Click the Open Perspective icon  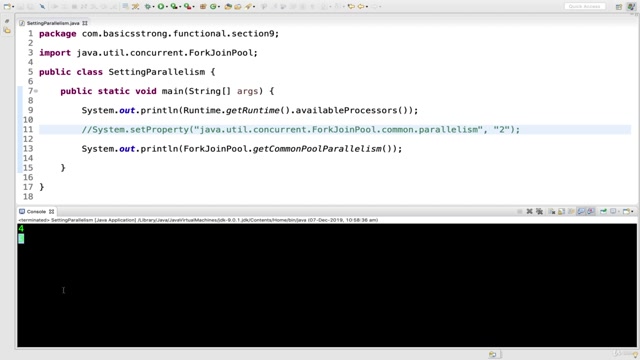point(619,7)
